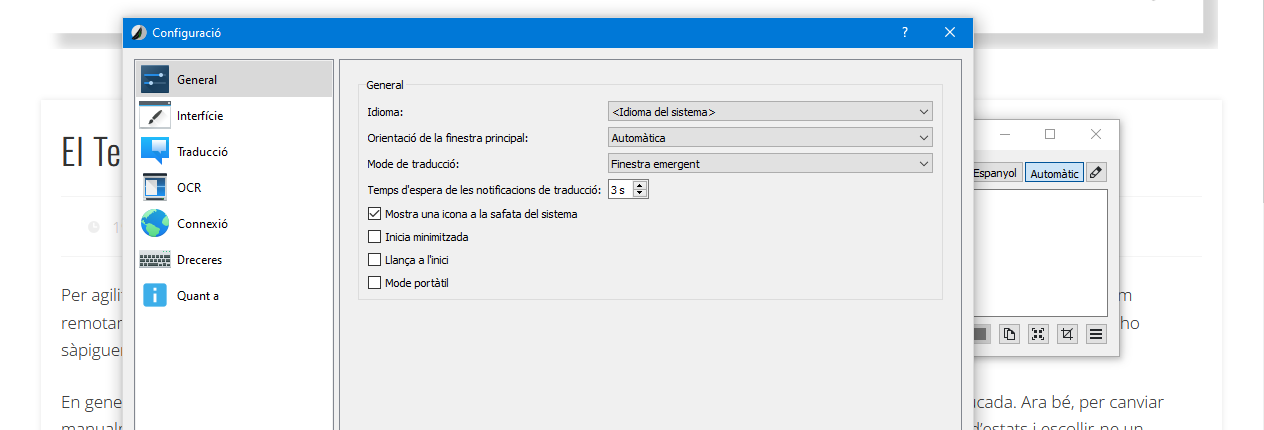Go to the Traducció settings section
The height and width of the screenshot is (430, 1264).
point(202,152)
